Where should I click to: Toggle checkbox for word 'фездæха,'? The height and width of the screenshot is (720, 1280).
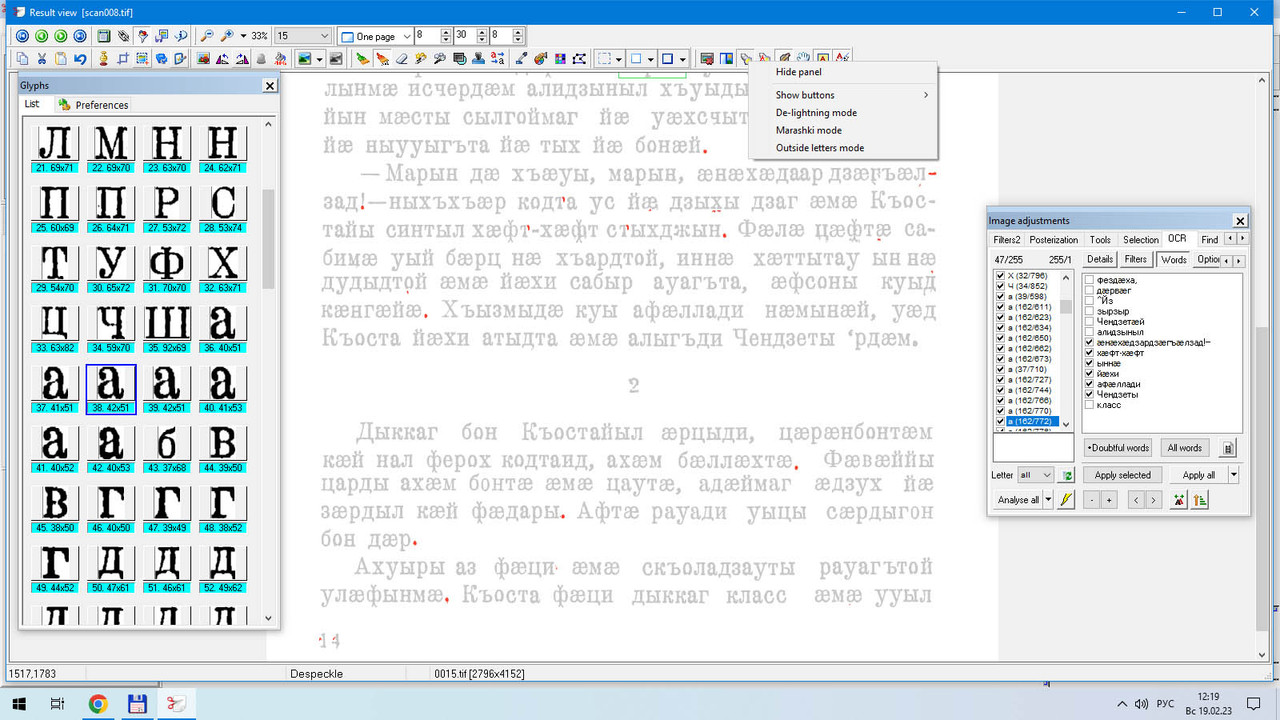pyautogui.click(x=1090, y=280)
